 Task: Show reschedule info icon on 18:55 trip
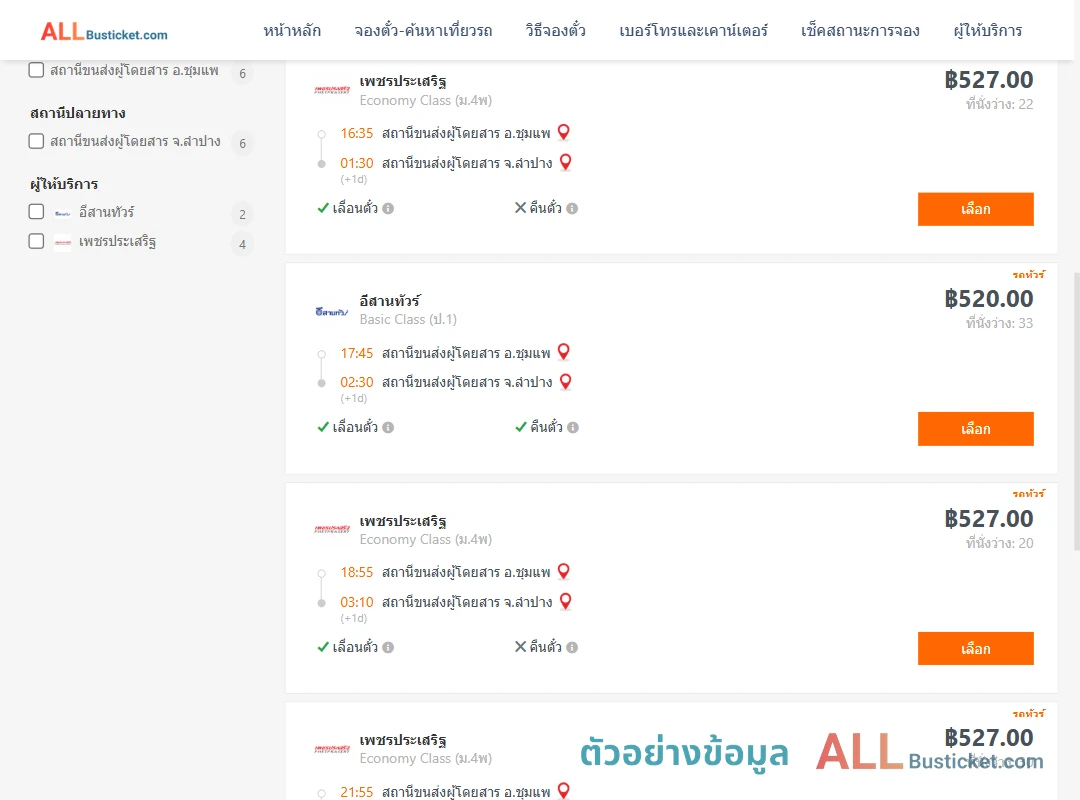(388, 647)
